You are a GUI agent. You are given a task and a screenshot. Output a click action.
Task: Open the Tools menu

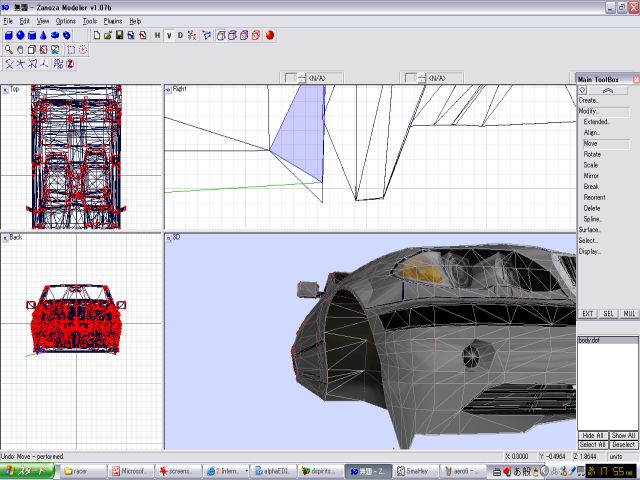[x=90, y=20]
